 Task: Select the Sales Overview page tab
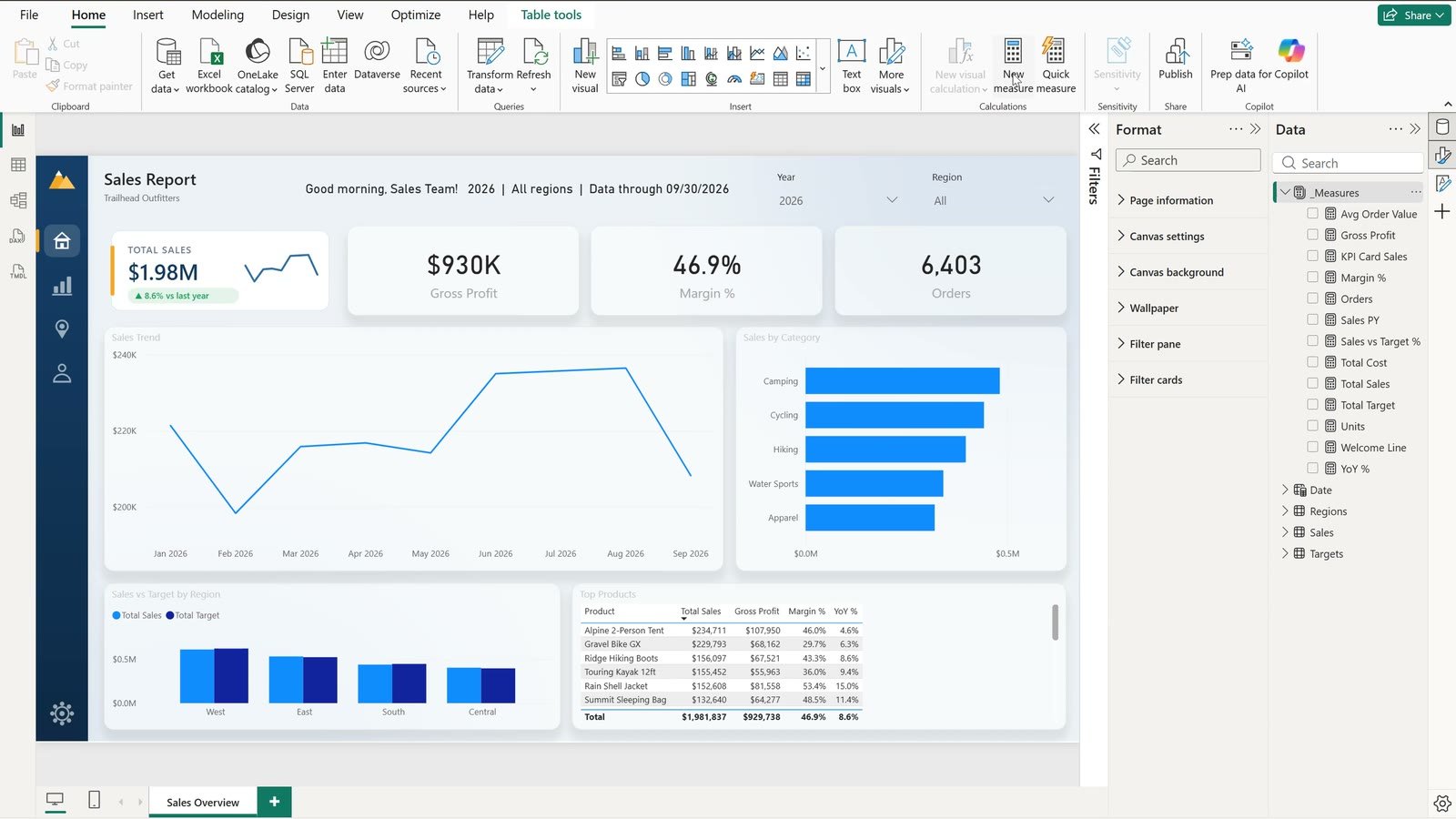[x=203, y=802]
